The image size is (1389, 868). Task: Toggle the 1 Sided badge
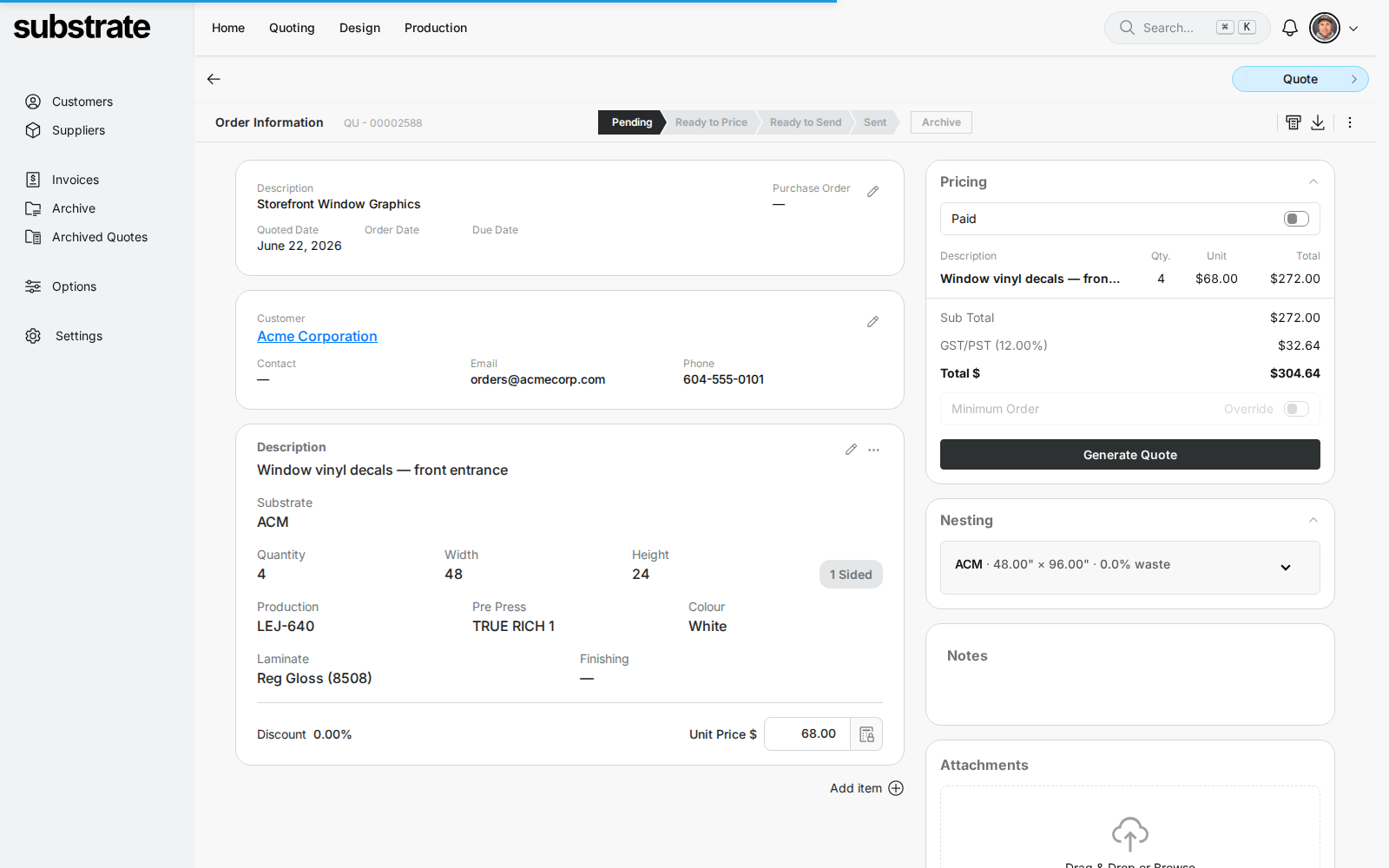click(x=851, y=575)
